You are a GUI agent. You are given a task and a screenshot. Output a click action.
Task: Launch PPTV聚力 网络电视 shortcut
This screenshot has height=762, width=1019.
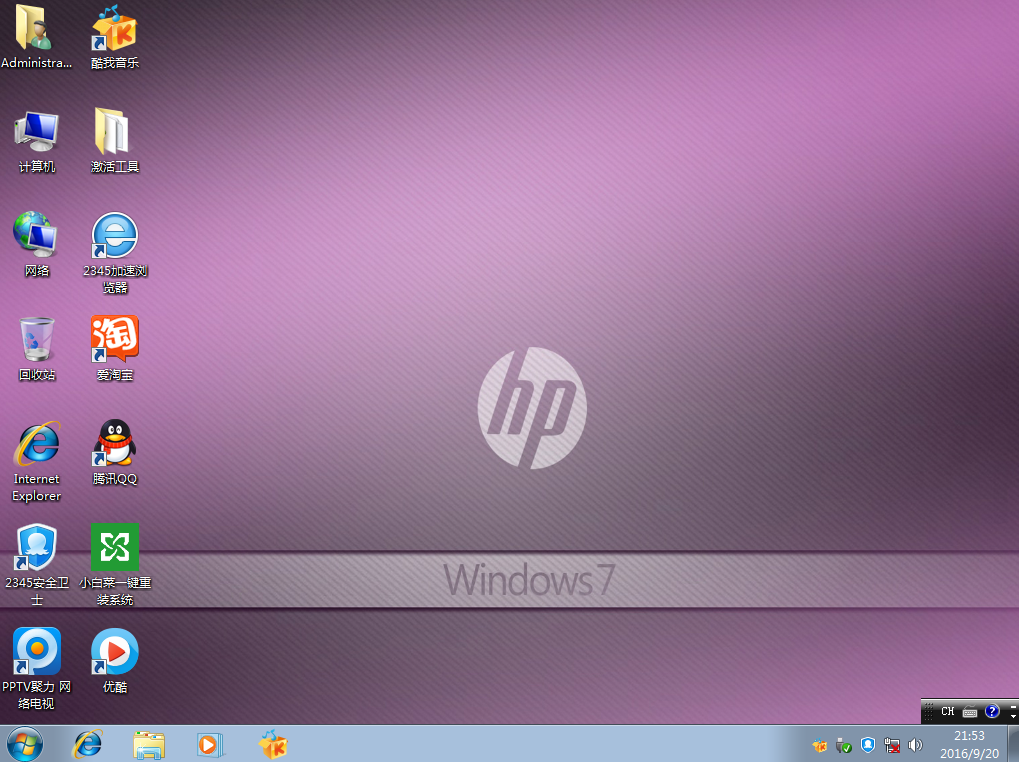[36, 669]
